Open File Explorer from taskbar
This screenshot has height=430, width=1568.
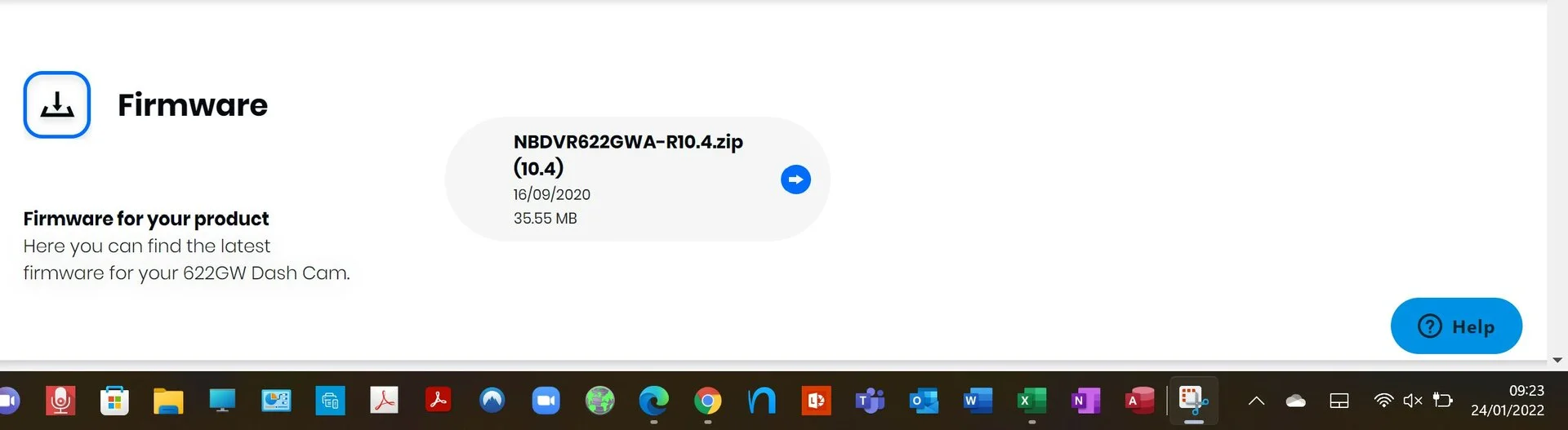tap(168, 401)
